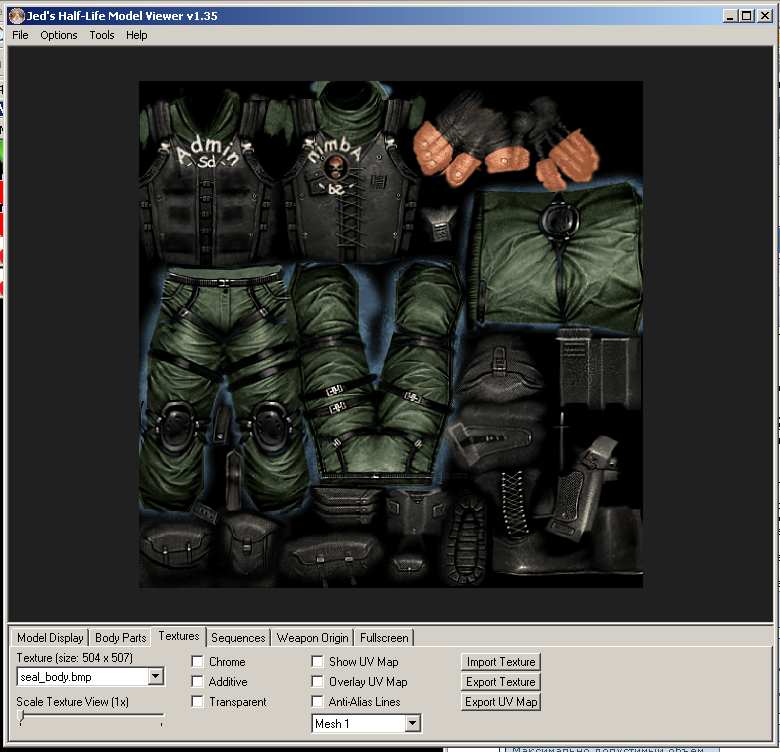This screenshot has height=752, width=780.
Task: Maximize the Model Viewer window
Action: (x=747, y=16)
